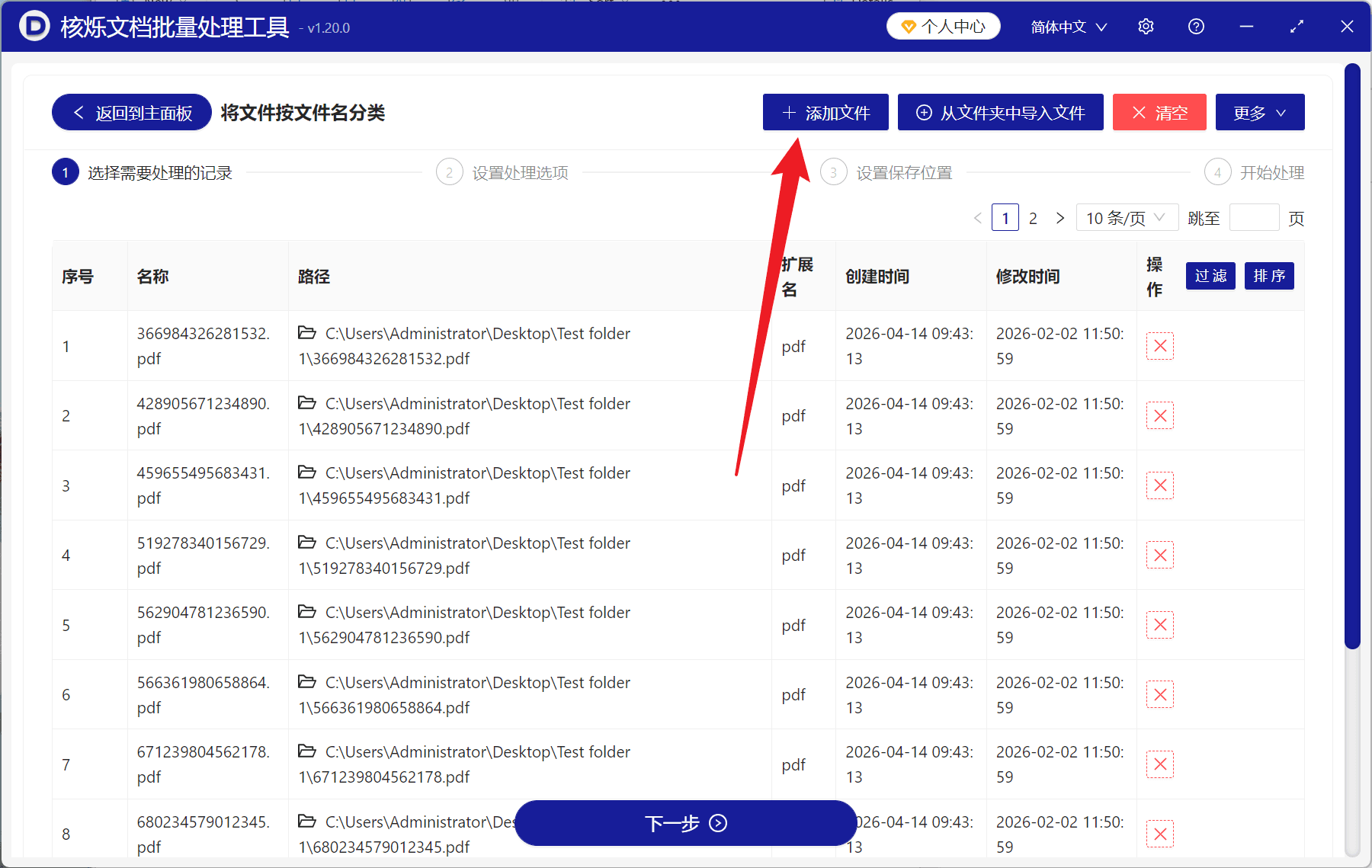The height and width of the screenshot is (868, 1372).
Task: Remove 428905671234890.pdf with its red X icon
Action: [x=1159, y=415]
